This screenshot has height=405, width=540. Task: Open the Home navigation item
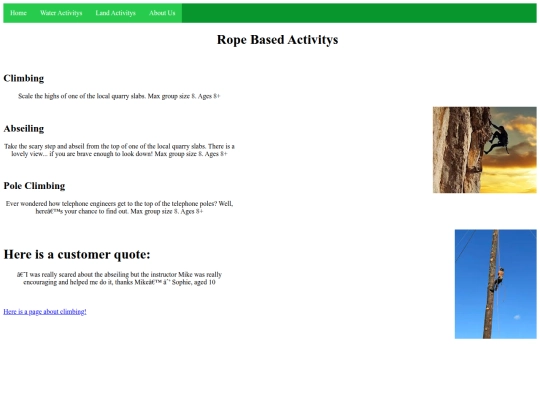click(18, 13)
